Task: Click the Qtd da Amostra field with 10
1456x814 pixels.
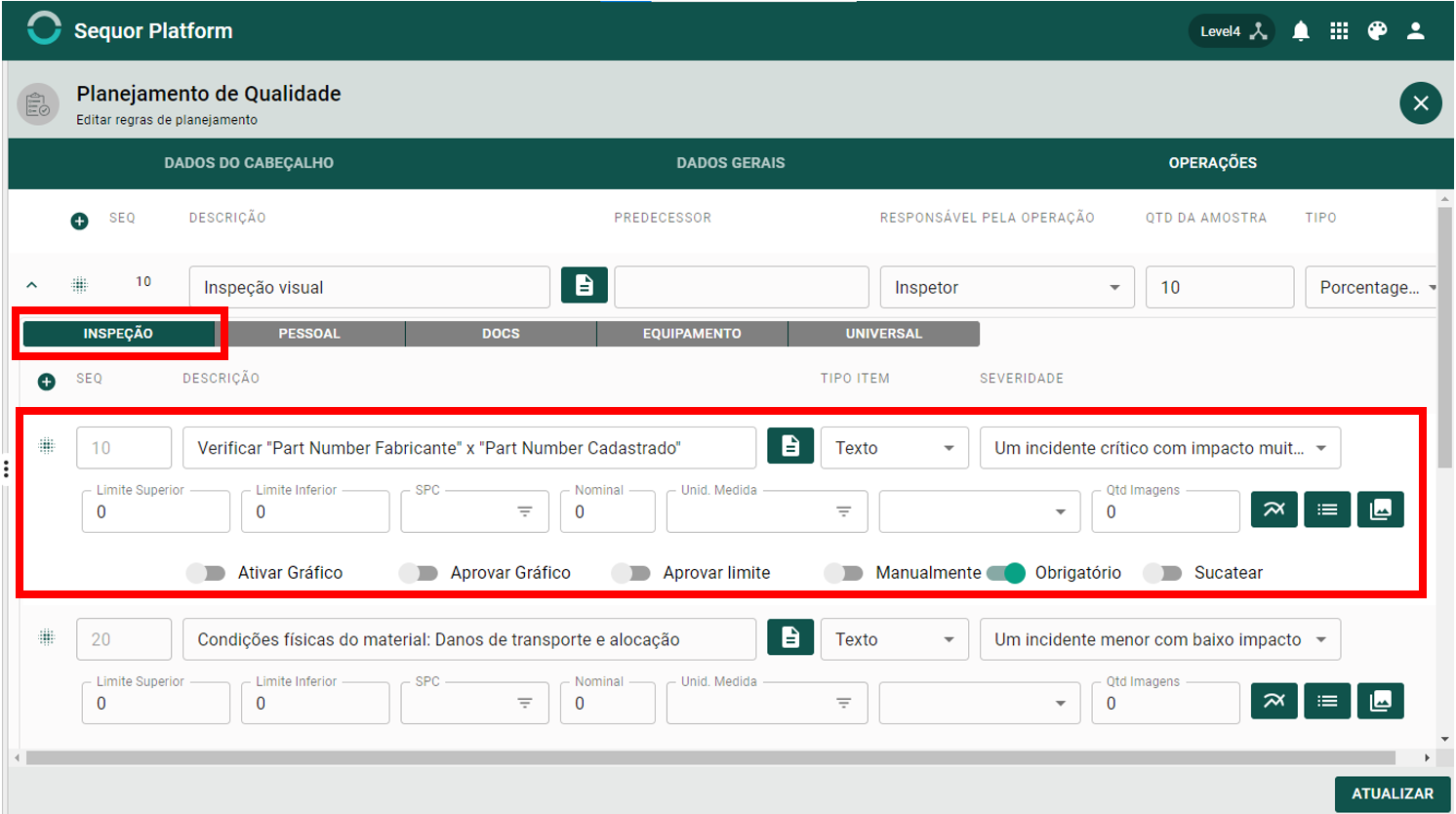Action: click(1220, 287)
